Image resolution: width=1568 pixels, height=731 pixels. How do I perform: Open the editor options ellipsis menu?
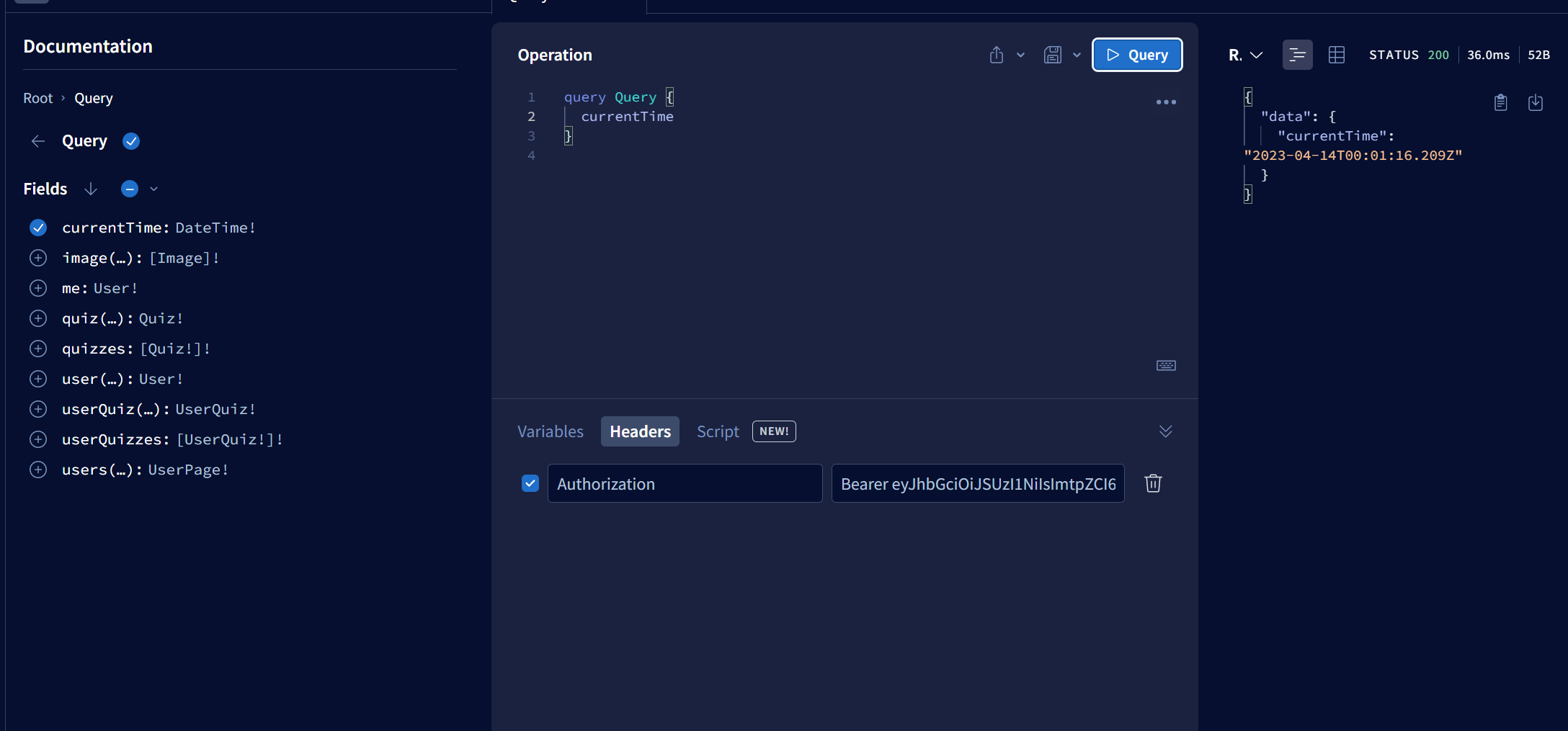(1167, 102)
